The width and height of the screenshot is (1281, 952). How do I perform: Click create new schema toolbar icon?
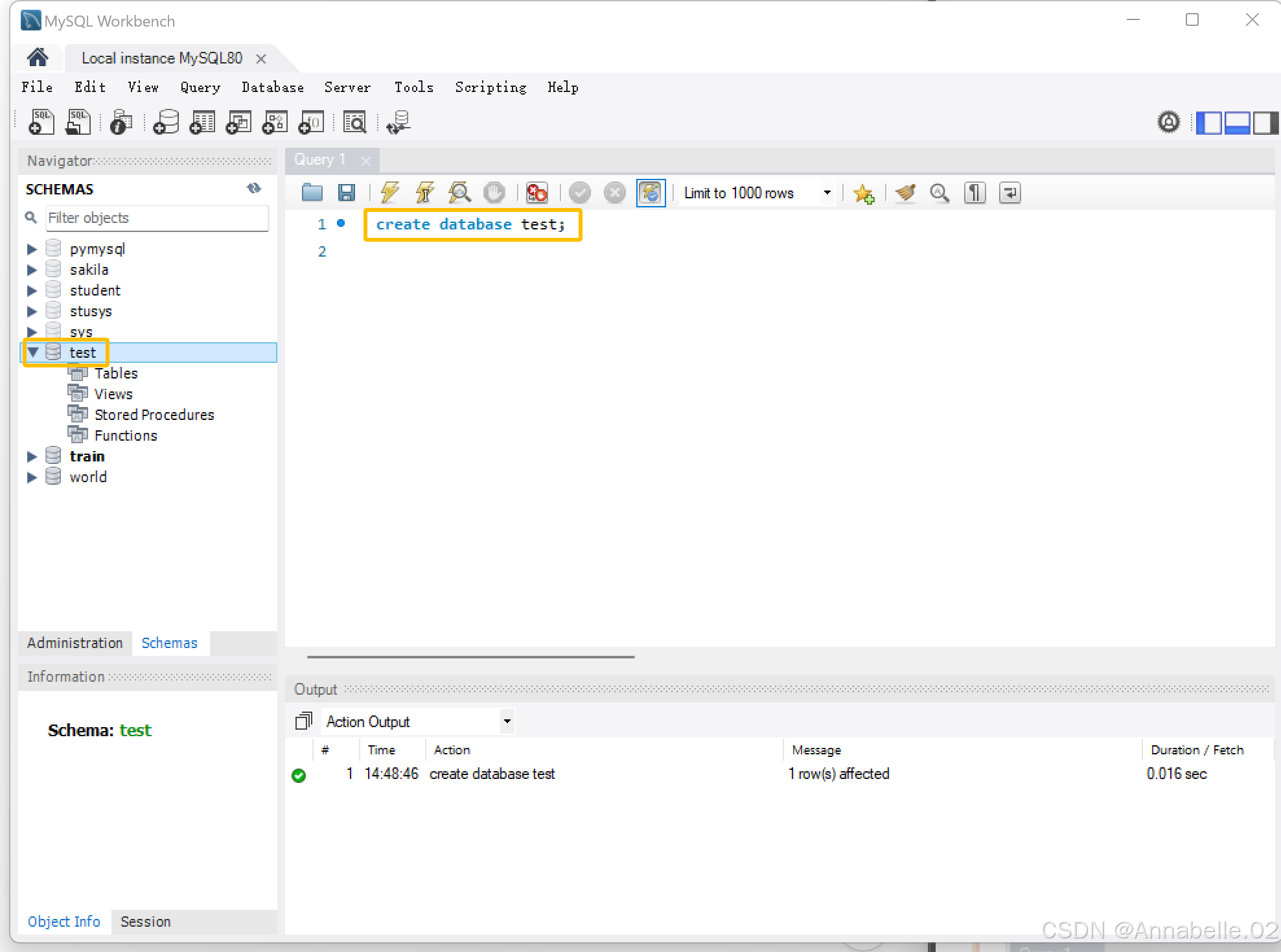[x=166, y=122]
